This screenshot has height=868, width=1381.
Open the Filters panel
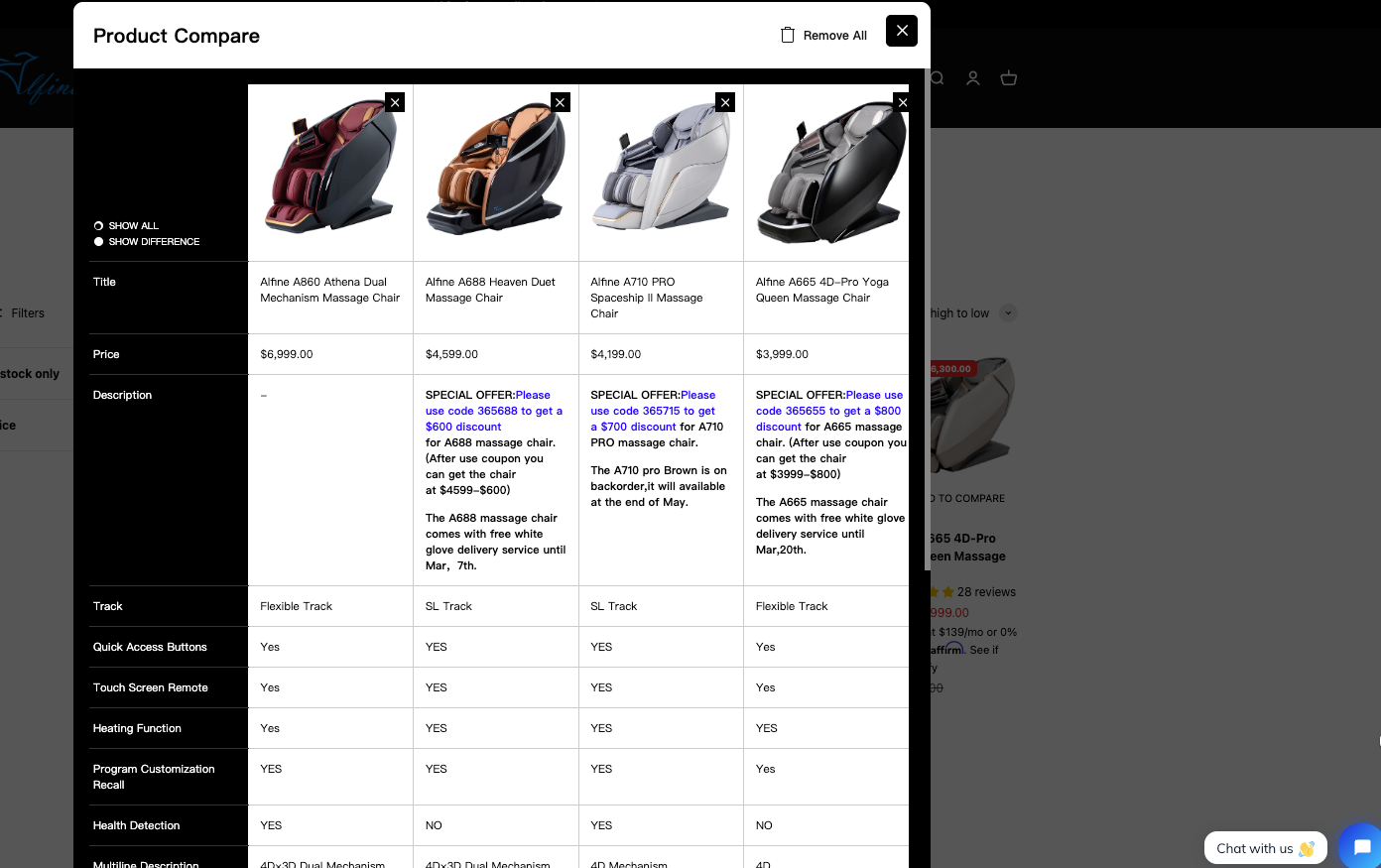pyautogui.click(x=27, y=313)
